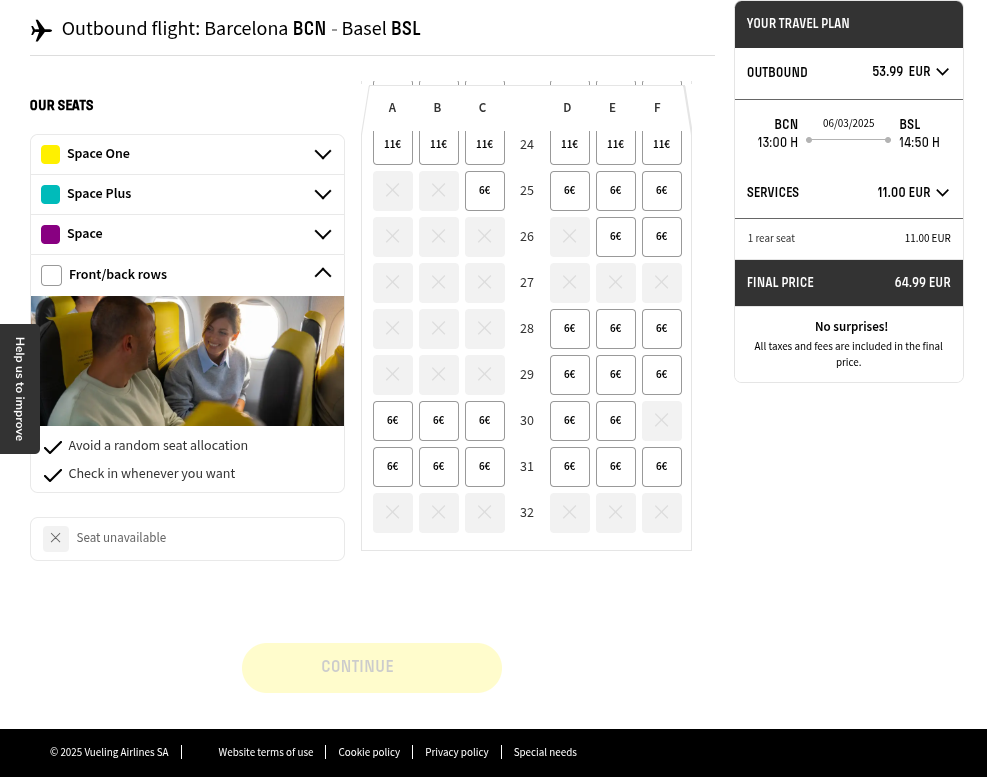
Task: Choose seat 25F for 6€
Action: coord(662,191)
